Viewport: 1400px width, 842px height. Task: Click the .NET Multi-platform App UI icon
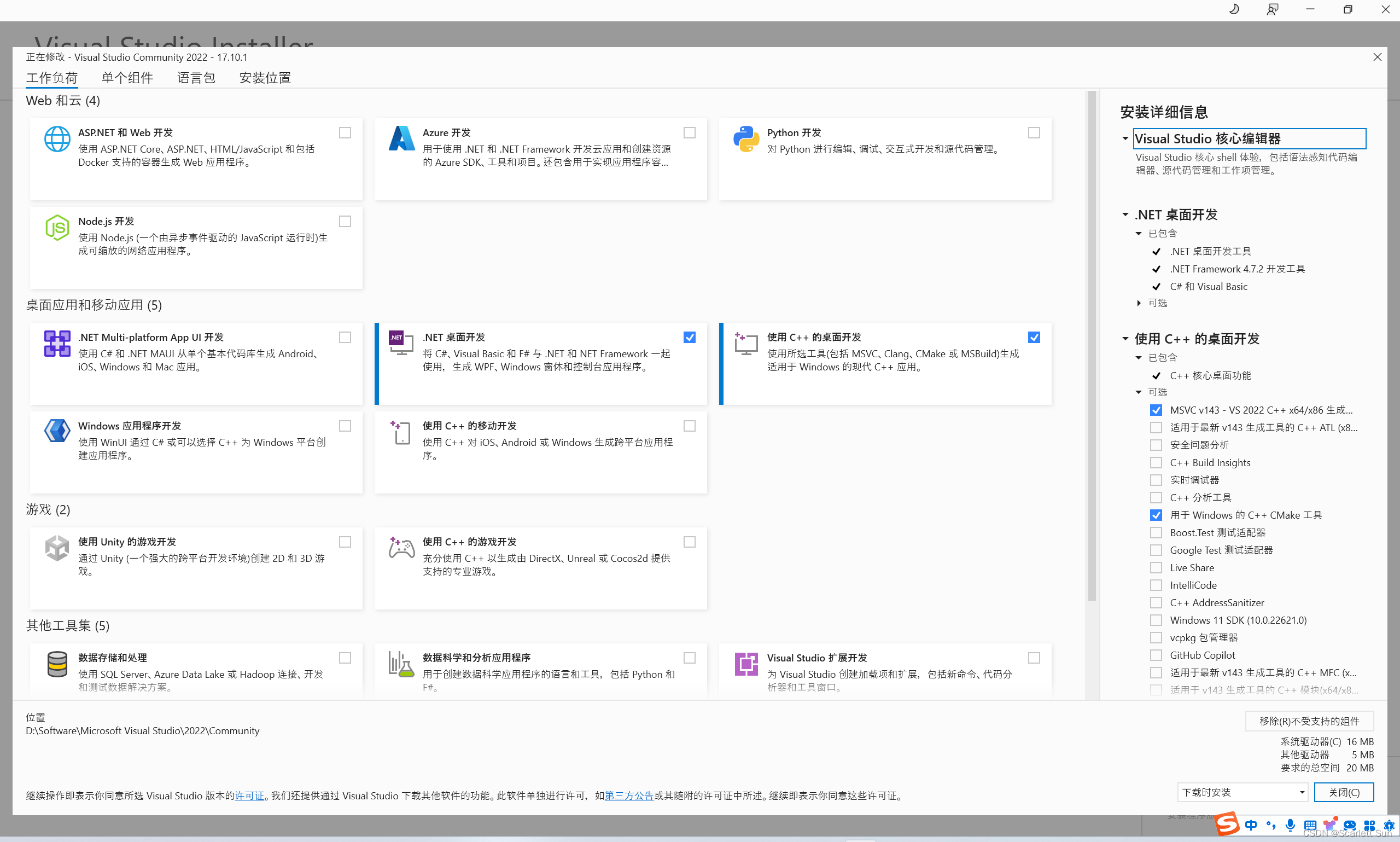(x=57, y=343)
